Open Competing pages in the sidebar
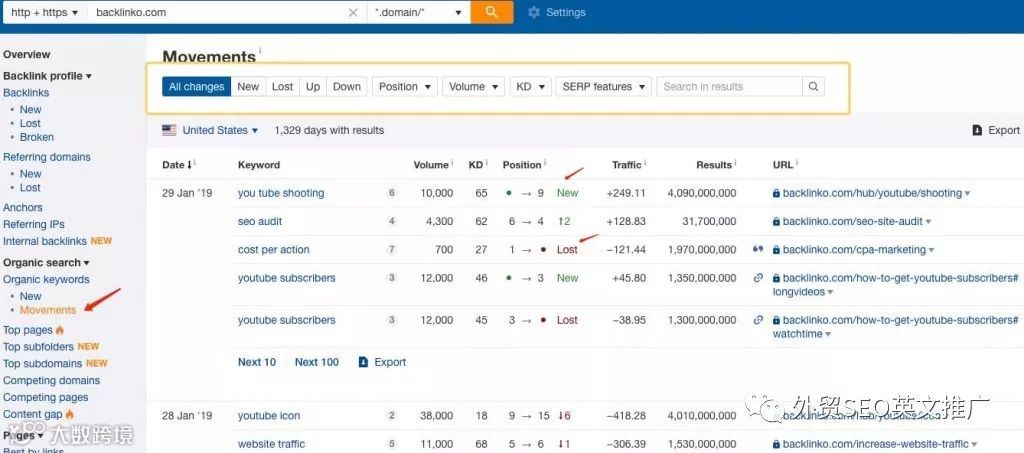Screen dimensions: 1024x453 point(46,397)
